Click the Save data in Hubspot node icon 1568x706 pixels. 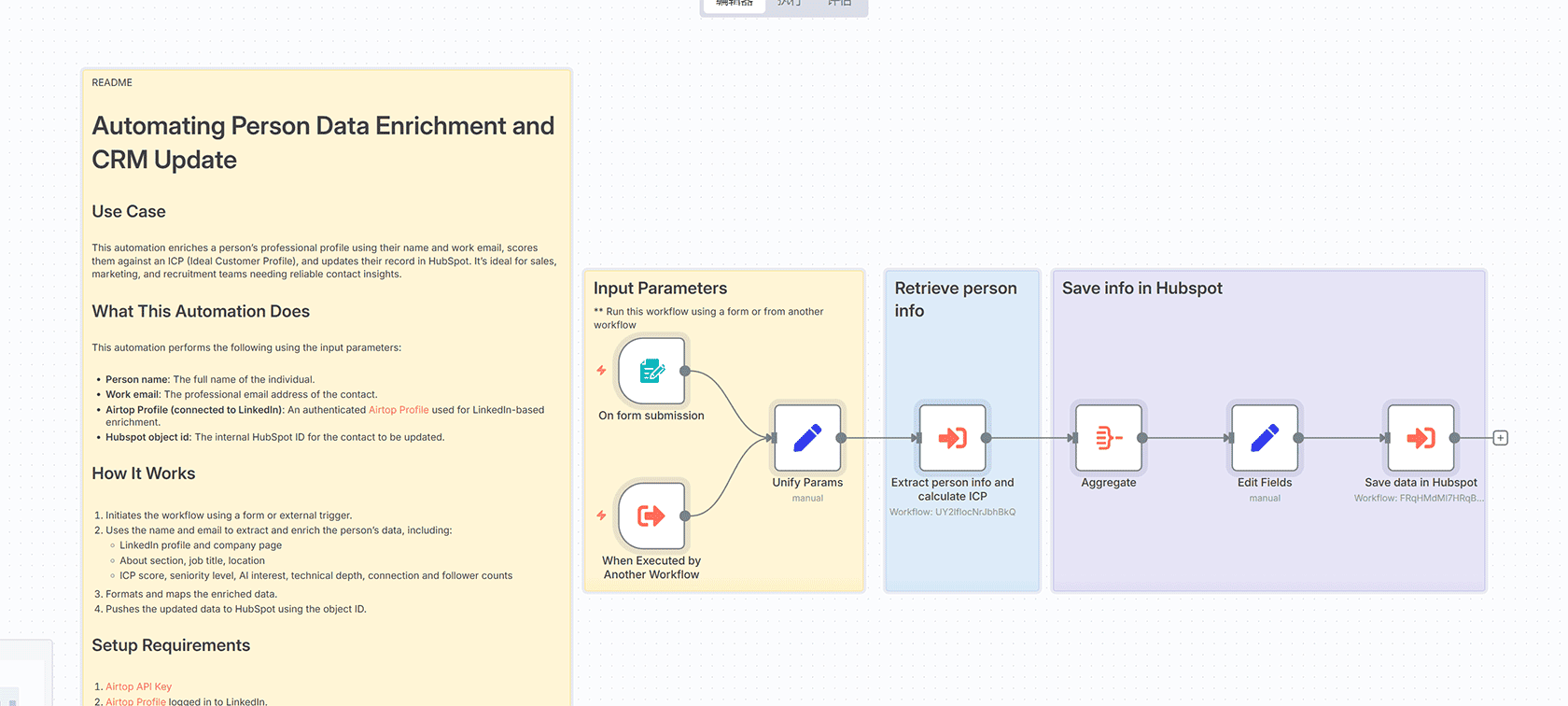coord(1420,437)
